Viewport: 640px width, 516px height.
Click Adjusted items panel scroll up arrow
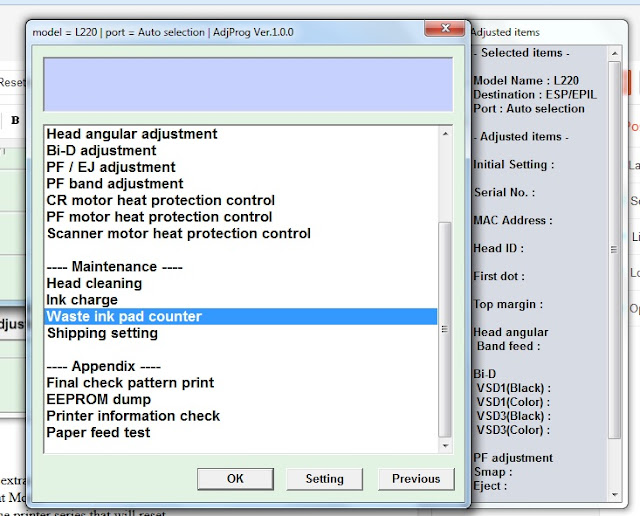tap(614, 53)
